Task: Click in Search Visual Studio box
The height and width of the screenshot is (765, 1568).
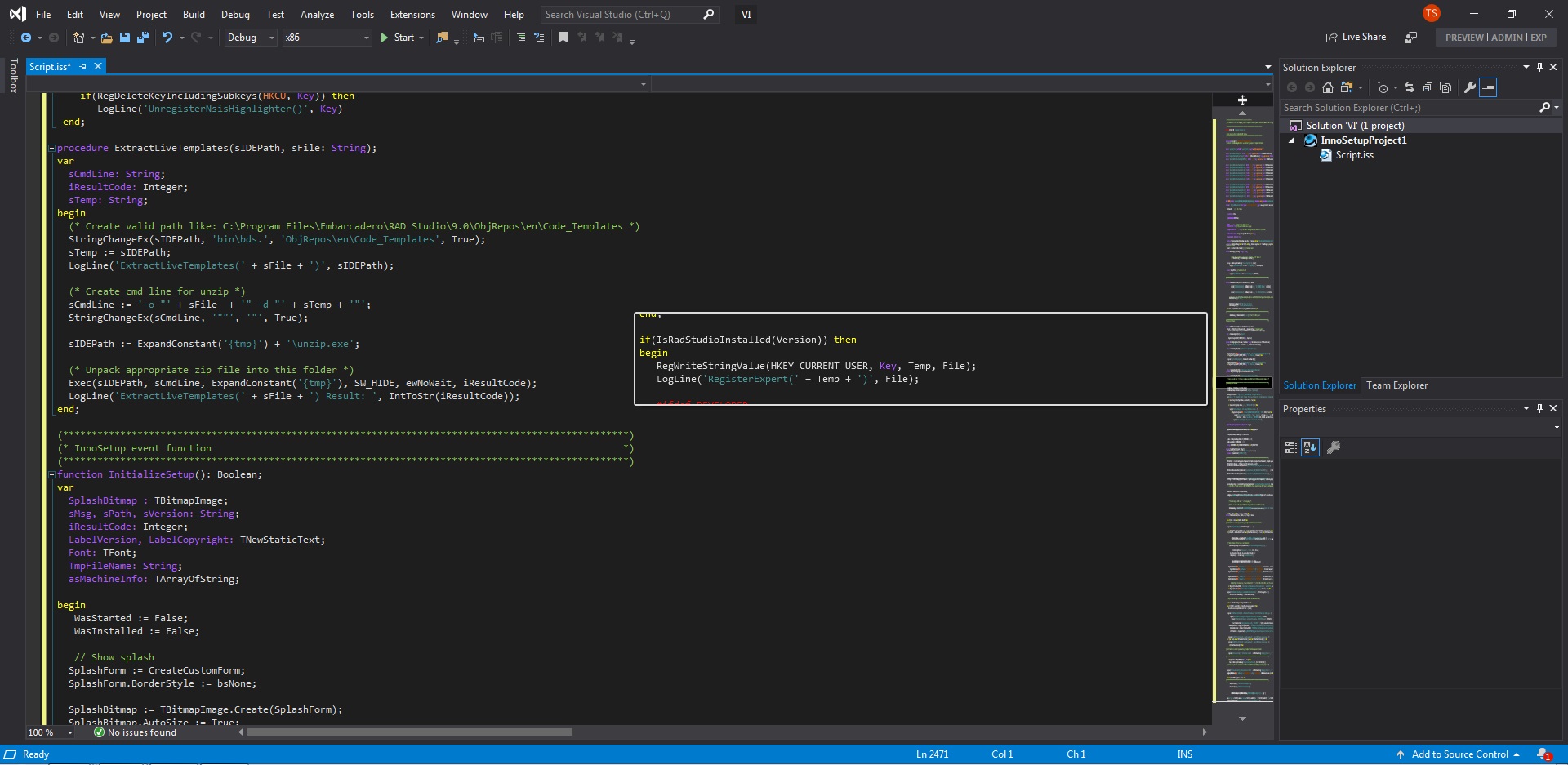Action: click(630, 15)
